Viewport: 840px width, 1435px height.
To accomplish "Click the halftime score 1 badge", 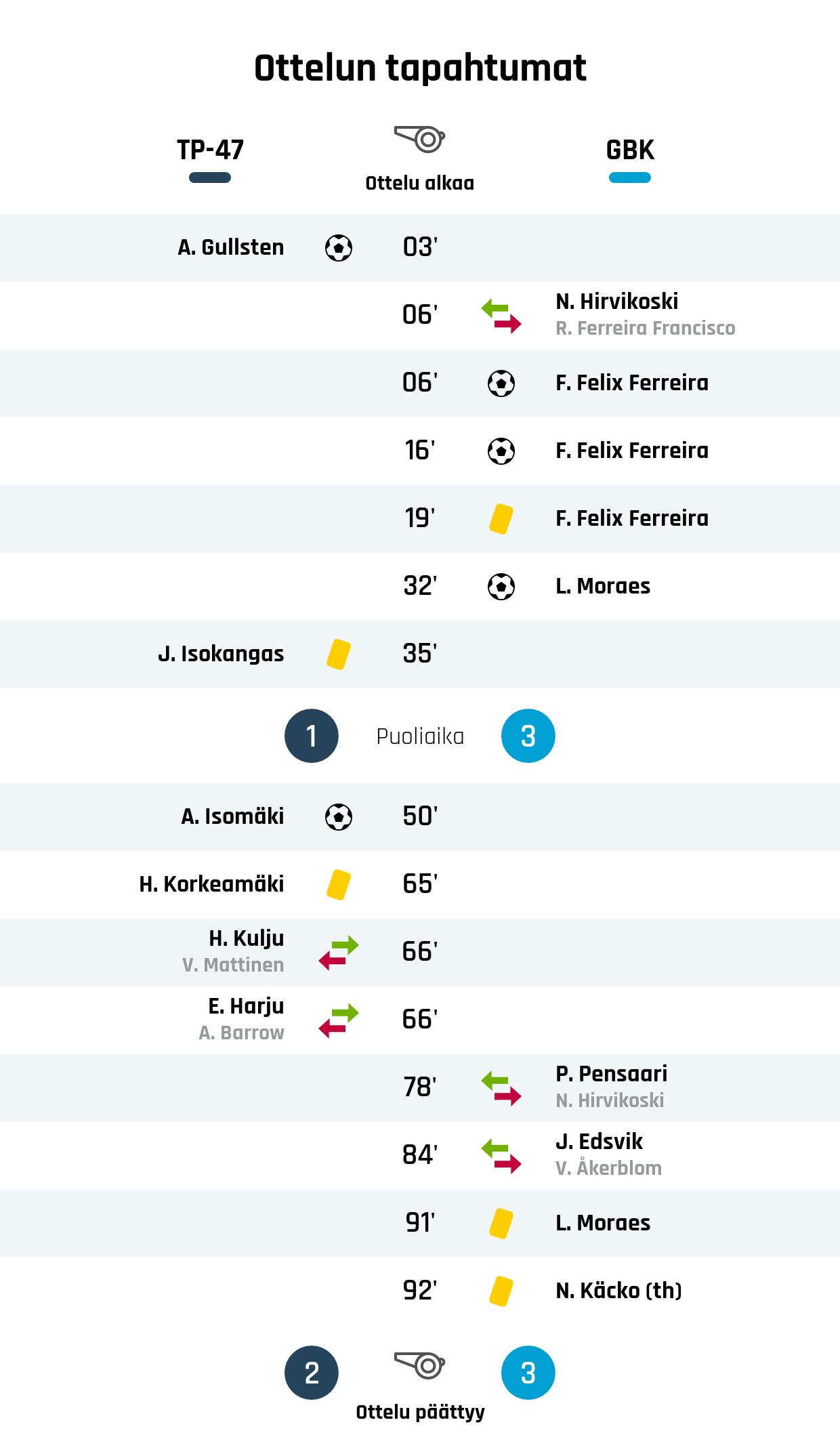I will (x=312, y=736).
